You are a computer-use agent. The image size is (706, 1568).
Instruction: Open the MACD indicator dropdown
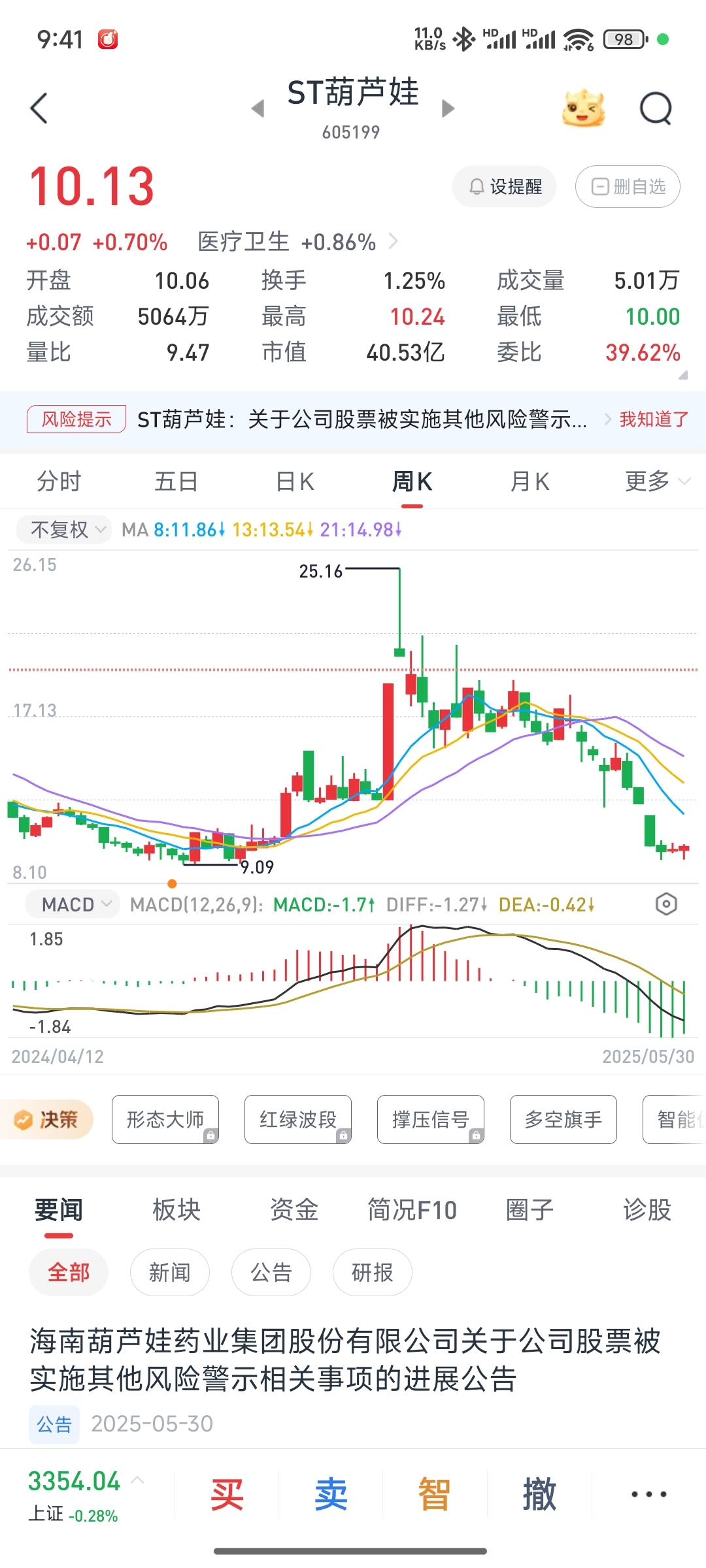click(73, 905)
